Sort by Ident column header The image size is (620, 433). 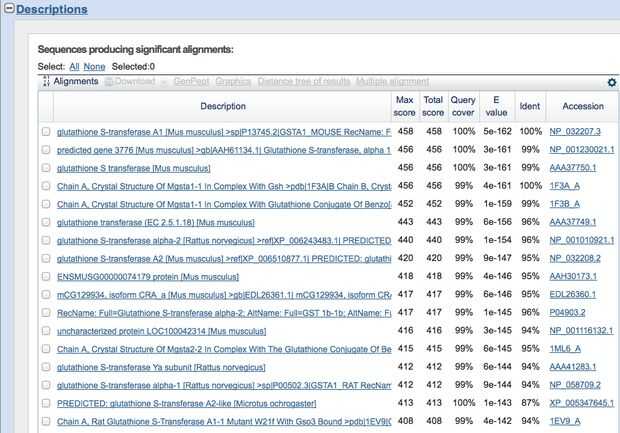pos(530,106)
